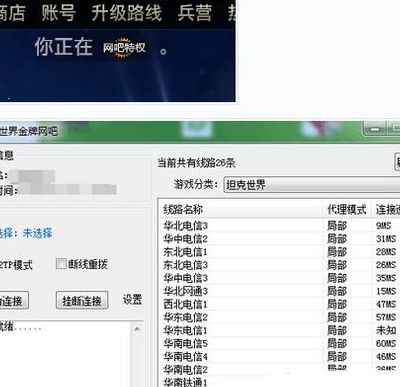Select the 华东电信2 line row
400x387 pixels.
point(280,317)
